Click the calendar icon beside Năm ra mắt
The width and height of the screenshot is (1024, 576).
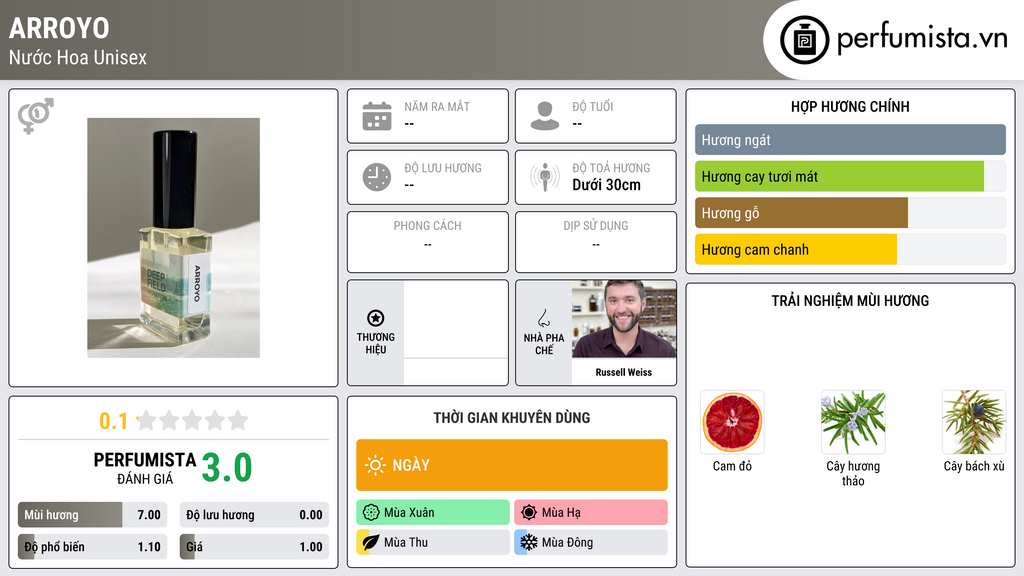(377, 116)
